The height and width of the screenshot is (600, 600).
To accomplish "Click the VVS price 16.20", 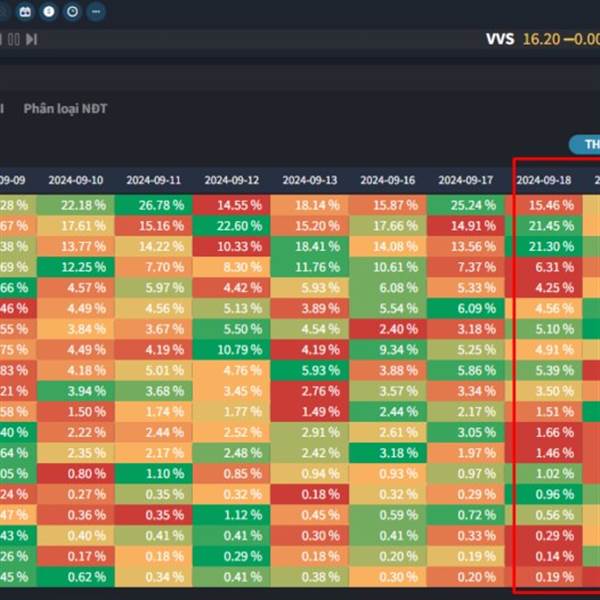I will click(x=541, y=39).
